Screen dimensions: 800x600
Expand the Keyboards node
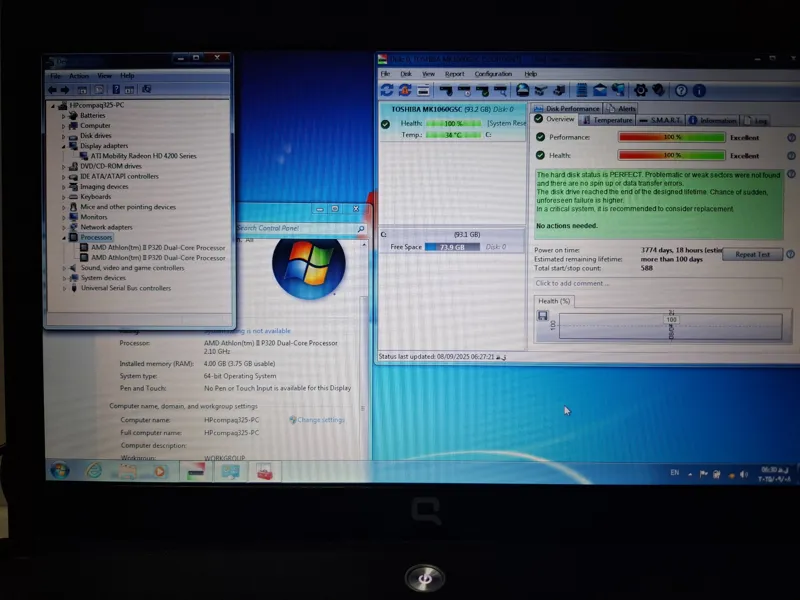[64, 197]
